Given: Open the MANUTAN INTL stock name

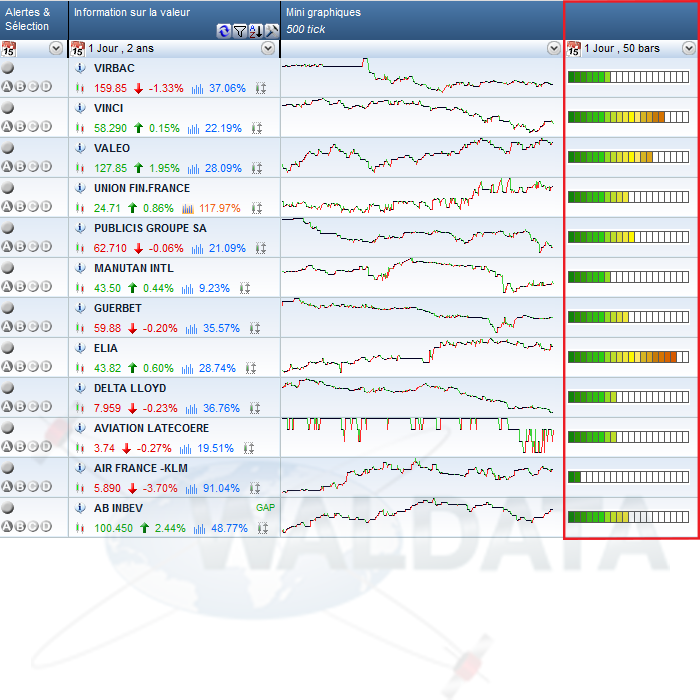Looking at the screenshot, I should [134, 268].
